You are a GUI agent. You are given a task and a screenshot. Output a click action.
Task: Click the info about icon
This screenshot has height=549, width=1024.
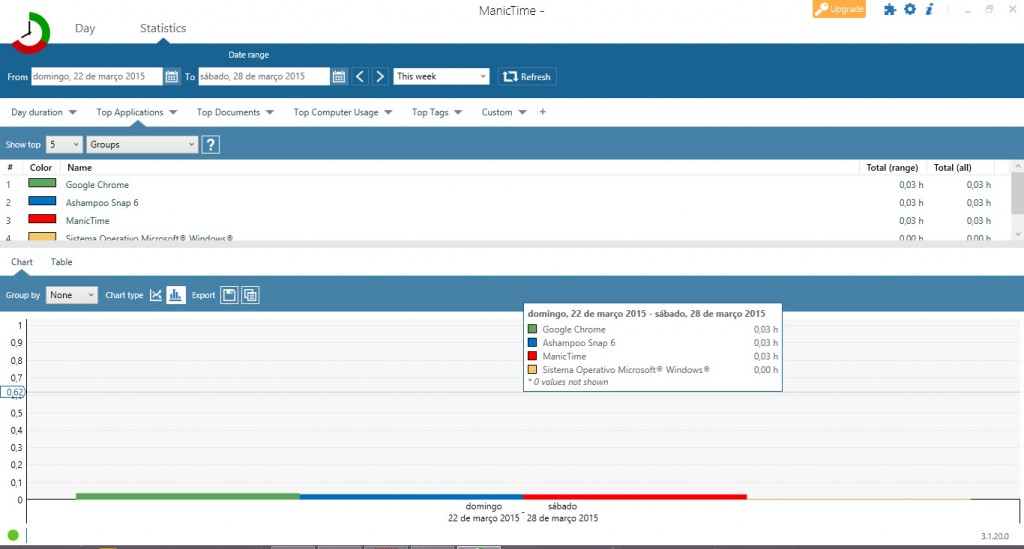[929, 9]
